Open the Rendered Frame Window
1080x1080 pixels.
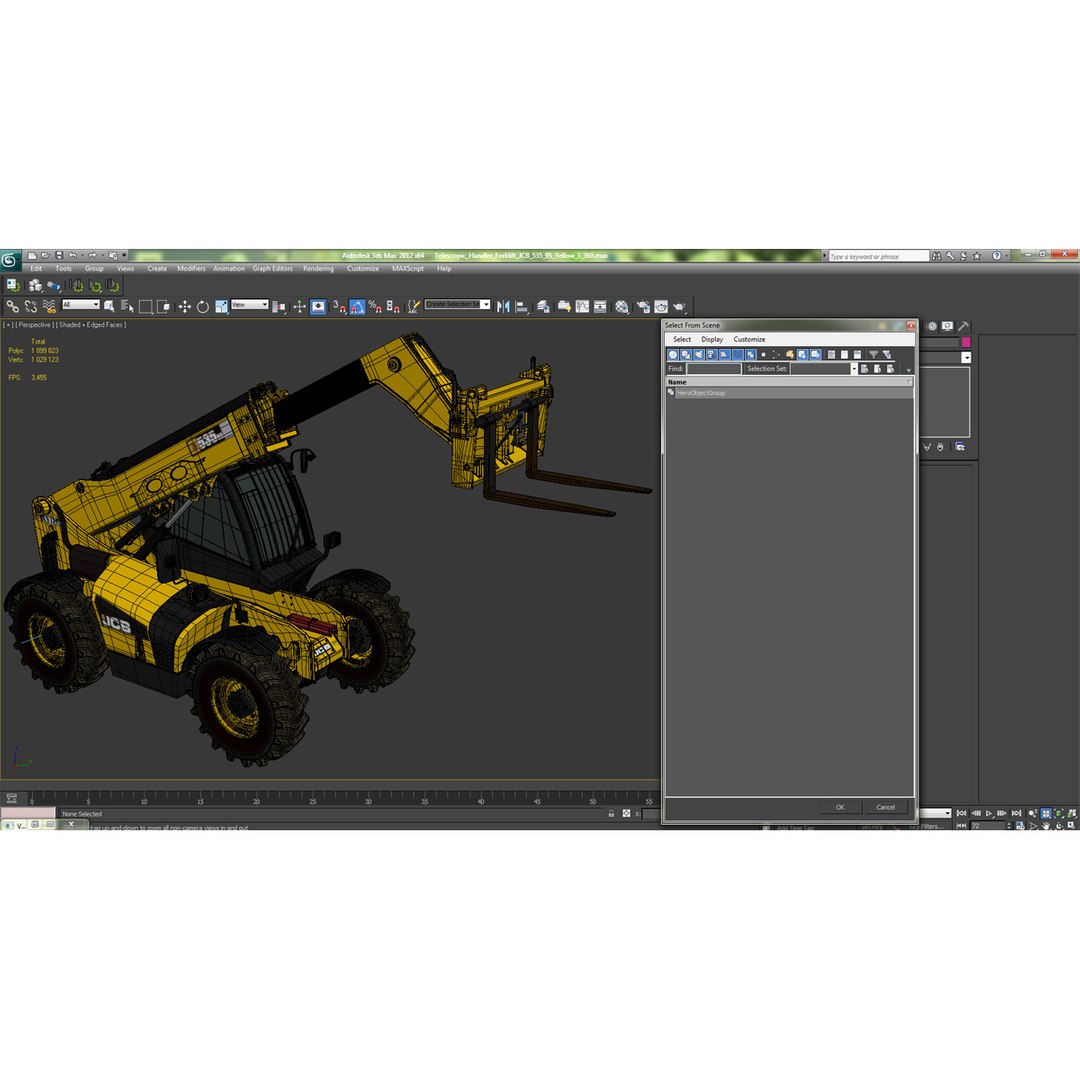(x=661, y=307)
